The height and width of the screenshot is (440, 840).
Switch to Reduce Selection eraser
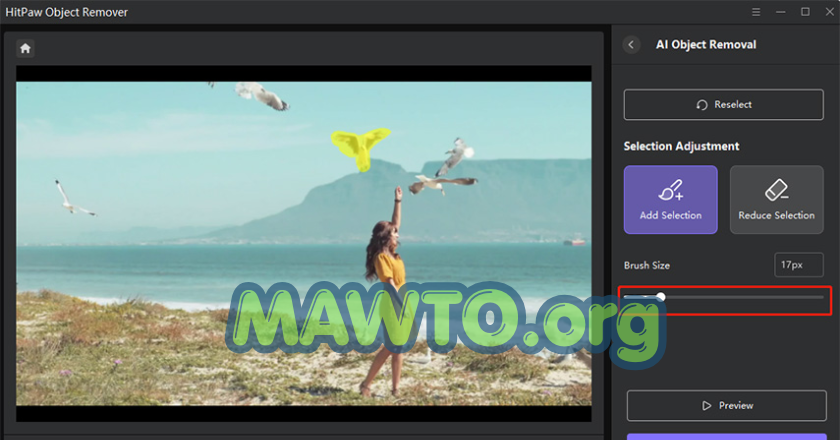point(776,199)
